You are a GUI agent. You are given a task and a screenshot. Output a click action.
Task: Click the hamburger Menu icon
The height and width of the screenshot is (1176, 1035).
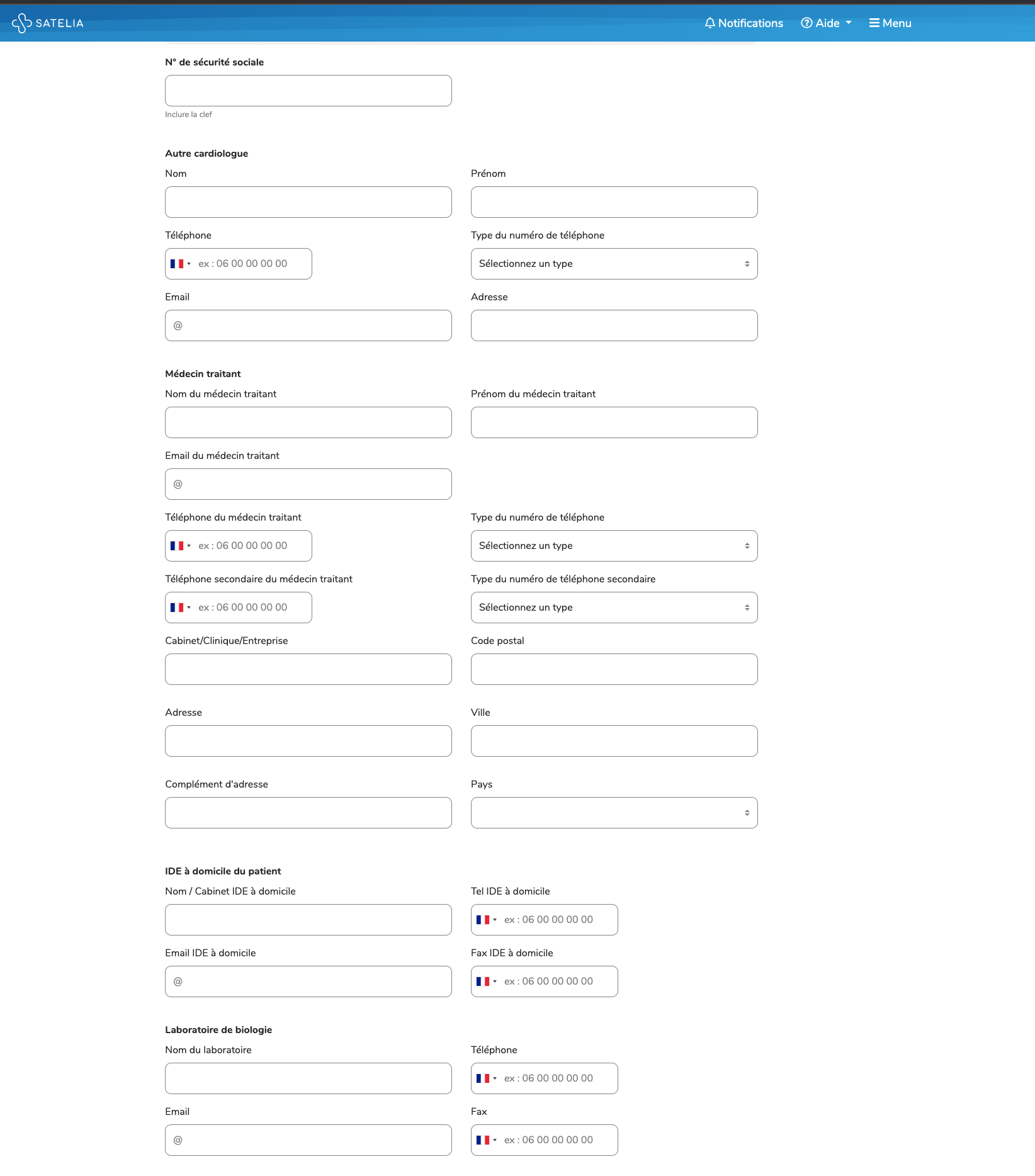pyautogui.click(x=874, y=23)
